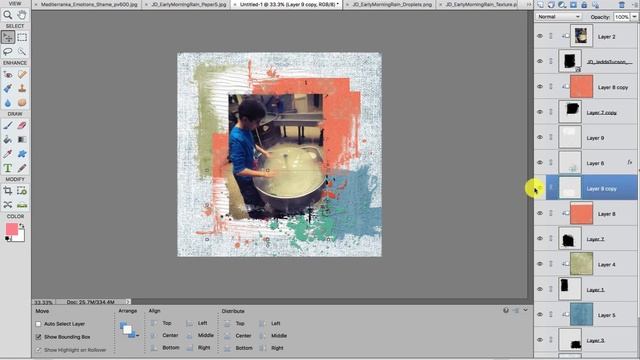This screenshot has width=640, height=360.
Task: Select the Red Eye Removal tool
Action: pos(7,74)
